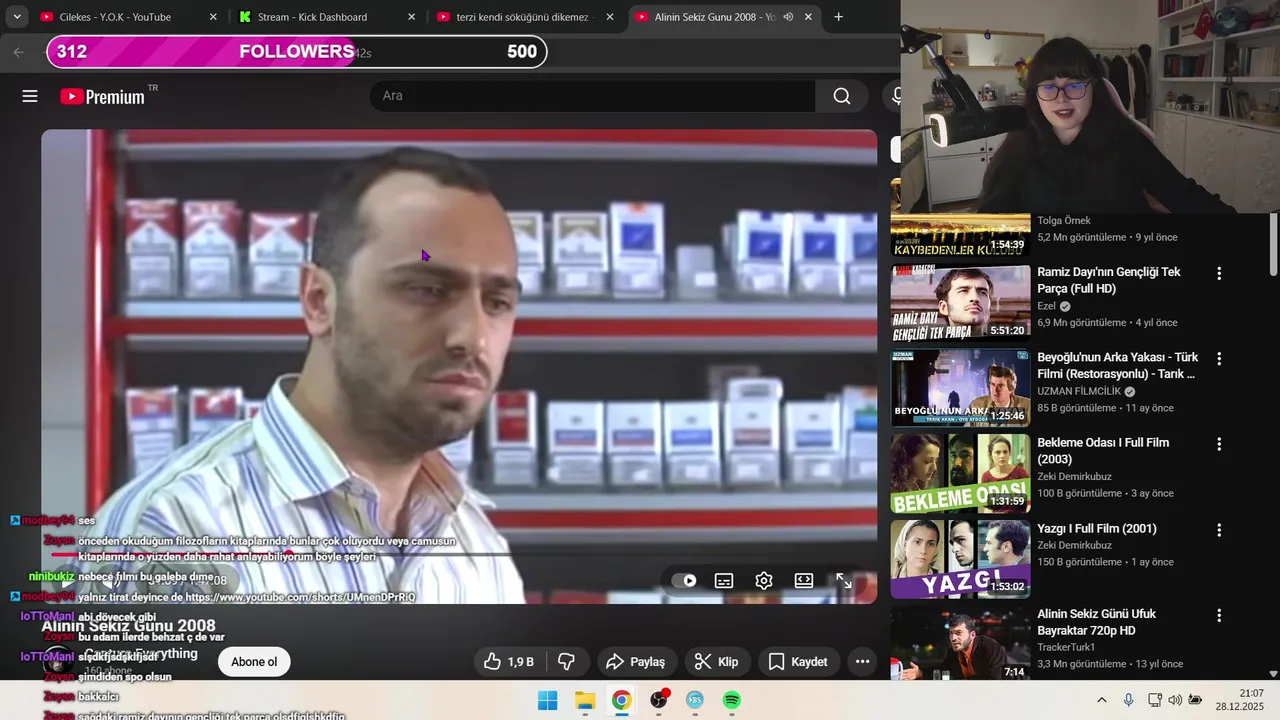Toggle the autoplay switch in the player
Viewport: 1280px width, 720px height.
(684, 581)
